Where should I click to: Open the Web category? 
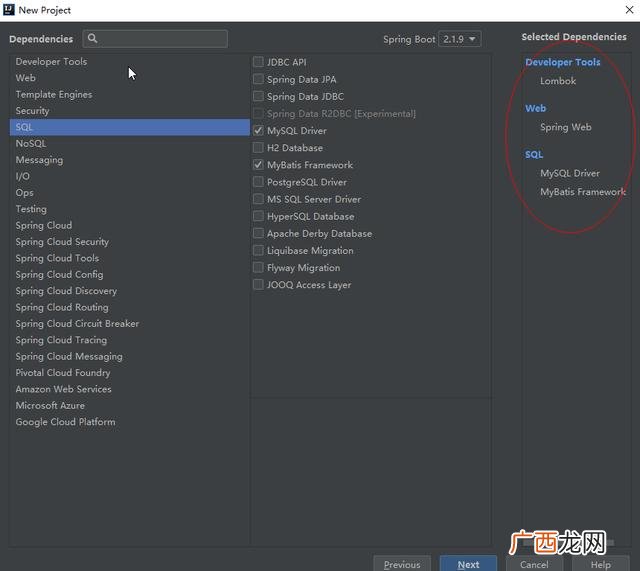tap(129, 78)
